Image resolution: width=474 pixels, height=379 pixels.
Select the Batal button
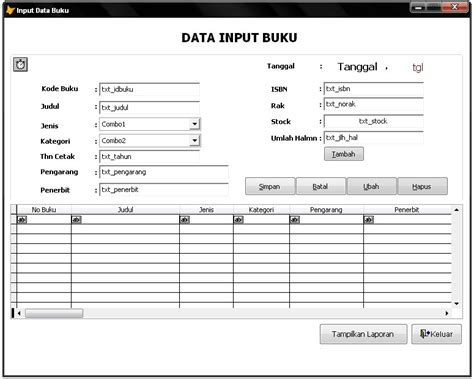[x=321, y=186]
